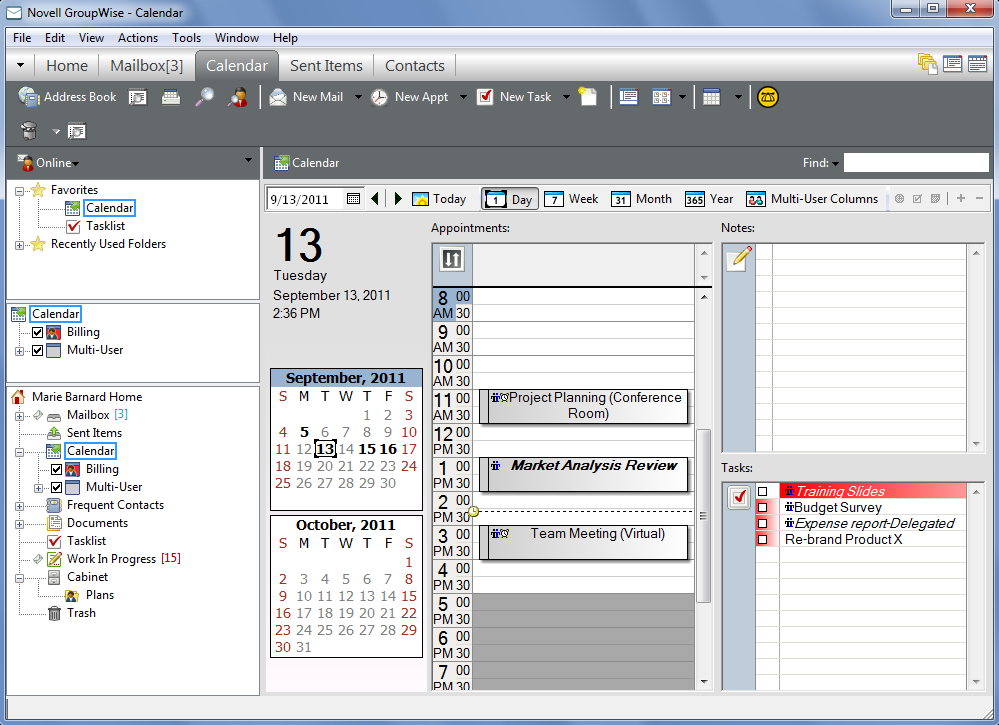Click the plus icon in calendar toolbar
Viewport: 999px width, 725px height.
point(961,198)
